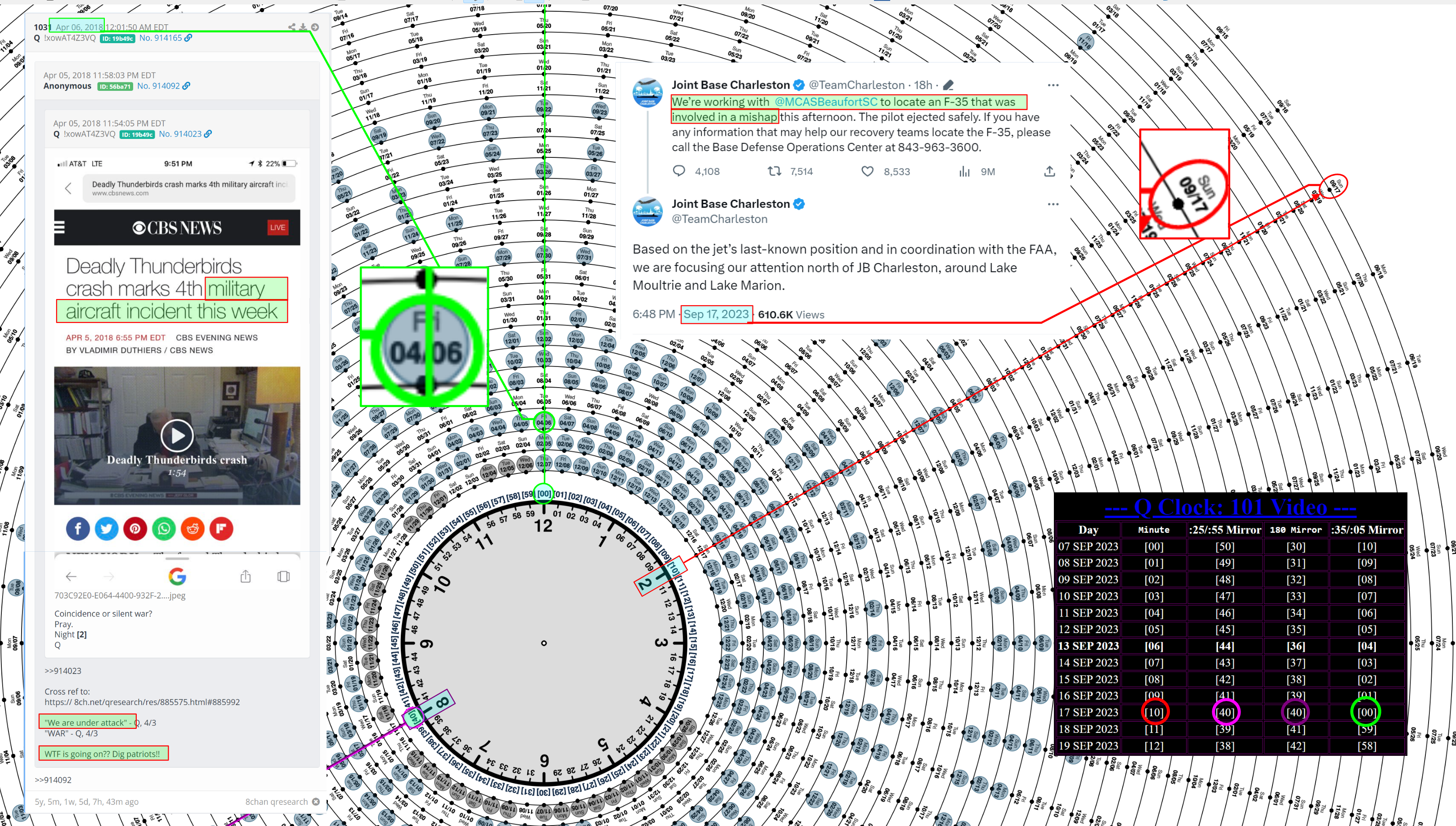Click the arrow-right circle icon on post 1031
The width and height of the screenshot is (1456, 826).
pyautogui.click(x=315, y=27)
